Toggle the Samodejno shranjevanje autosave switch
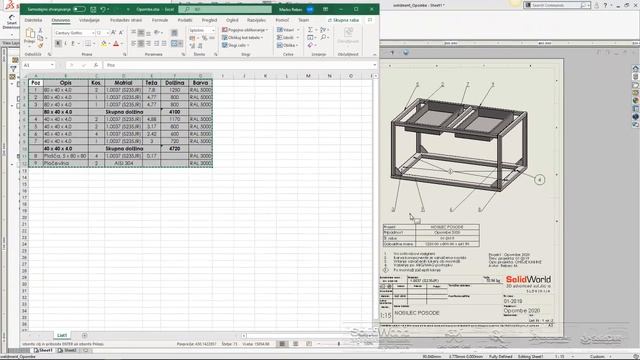 click(x=79, y=9)
